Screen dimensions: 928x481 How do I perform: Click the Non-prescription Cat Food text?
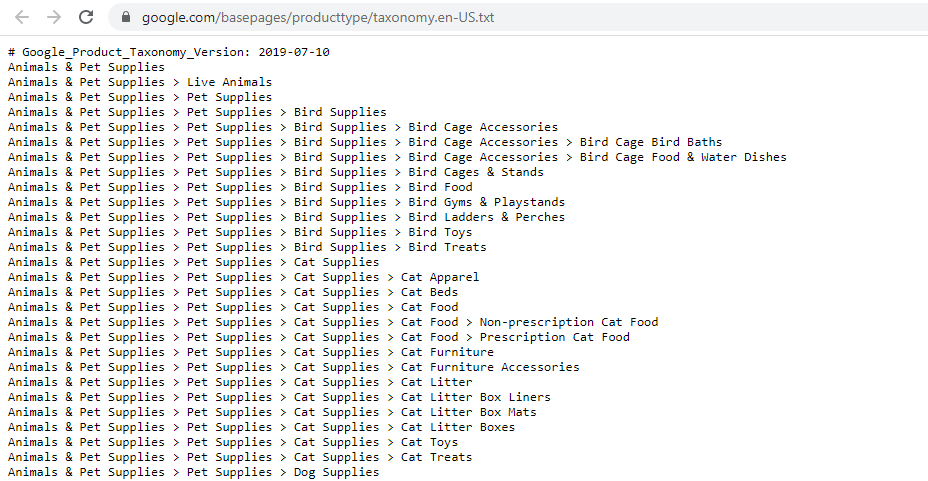click(x=569, y=322)
